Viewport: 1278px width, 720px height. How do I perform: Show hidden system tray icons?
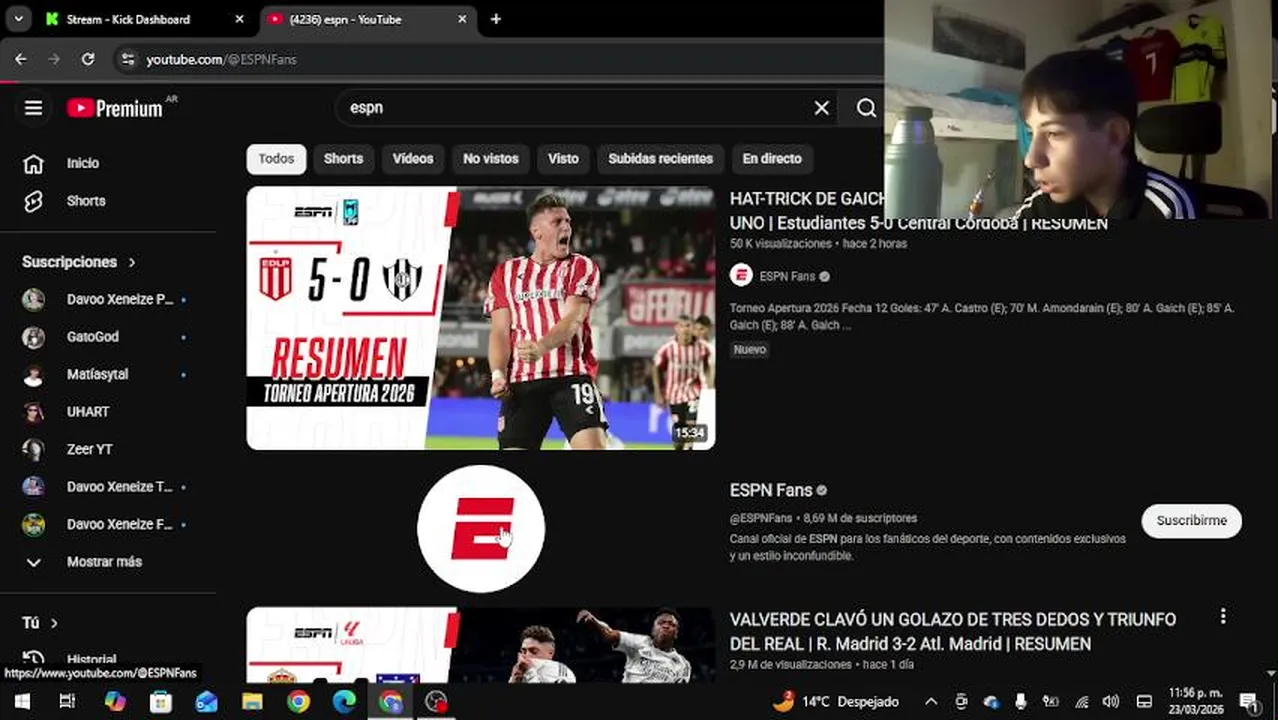click(931, 702)
